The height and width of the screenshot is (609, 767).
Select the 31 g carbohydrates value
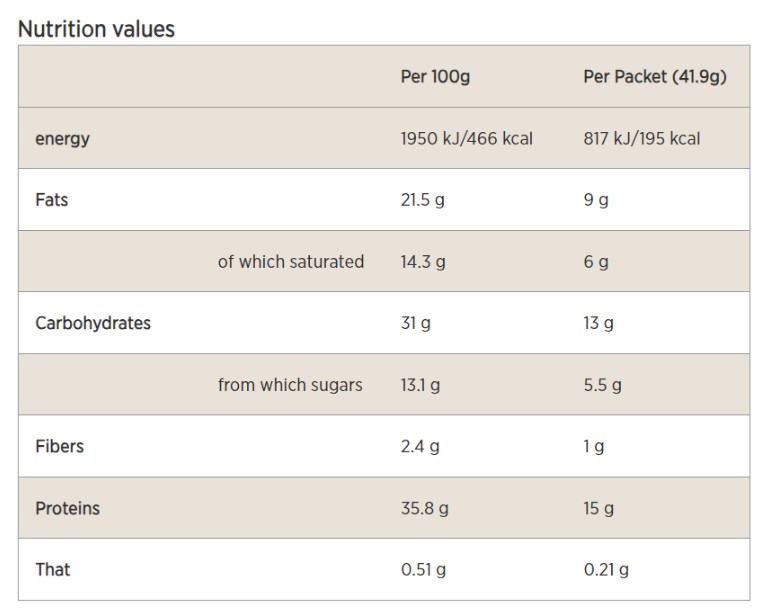point(415,323)
